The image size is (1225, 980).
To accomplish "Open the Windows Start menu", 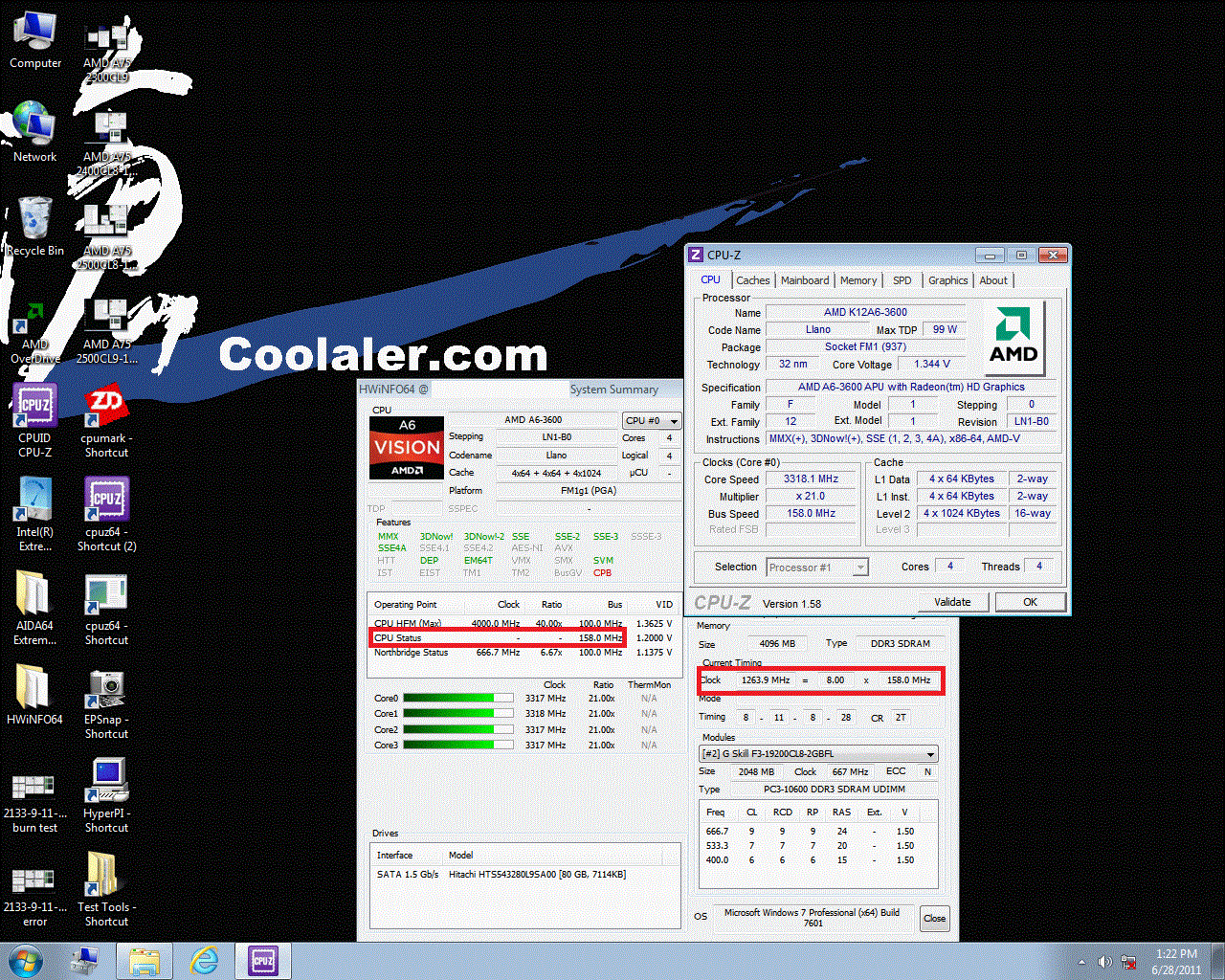I will [x=26, y=961].
